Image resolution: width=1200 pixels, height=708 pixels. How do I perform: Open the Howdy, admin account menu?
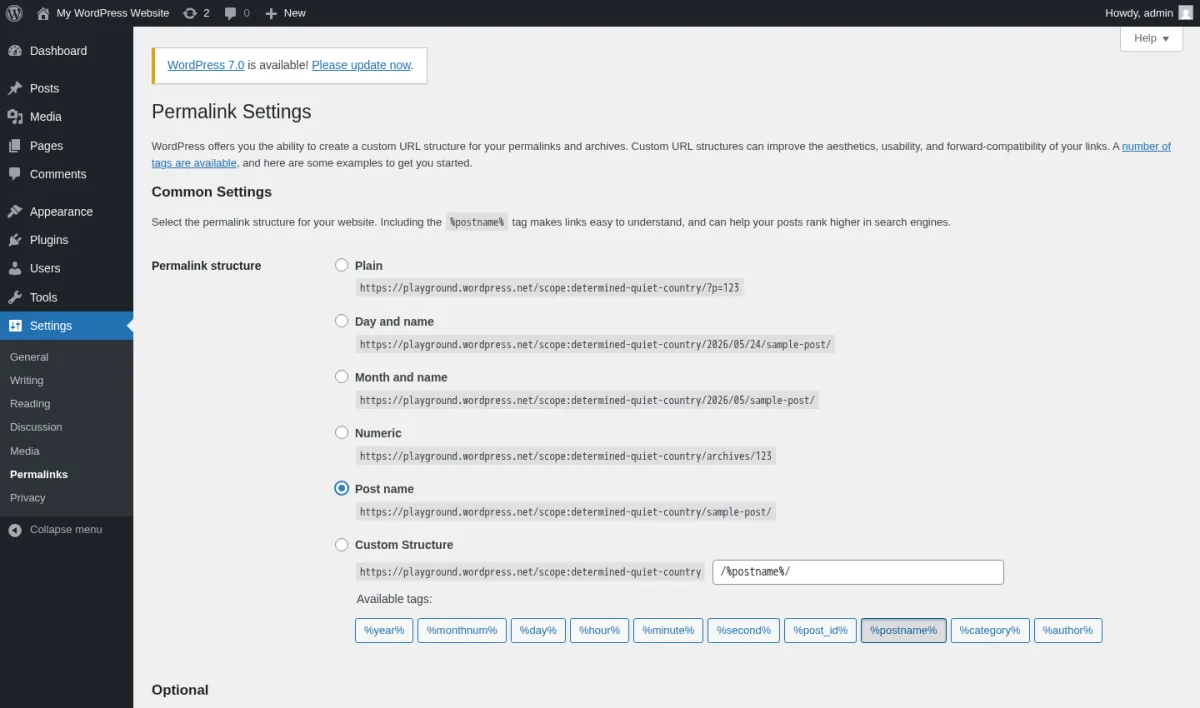tap(1149, 13)
